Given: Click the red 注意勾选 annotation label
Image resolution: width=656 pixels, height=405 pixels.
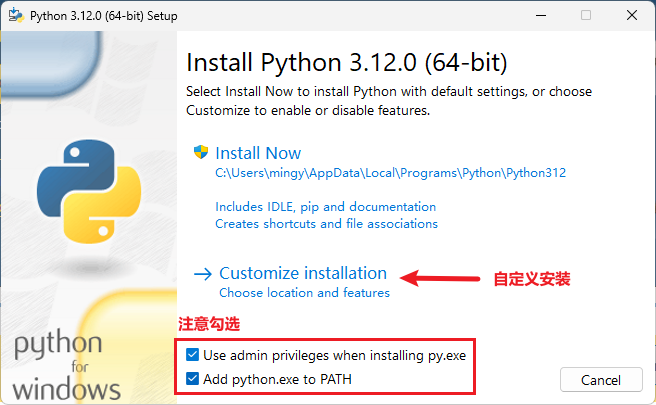Looking at the screenshot, I should click(x=209, y=324).
